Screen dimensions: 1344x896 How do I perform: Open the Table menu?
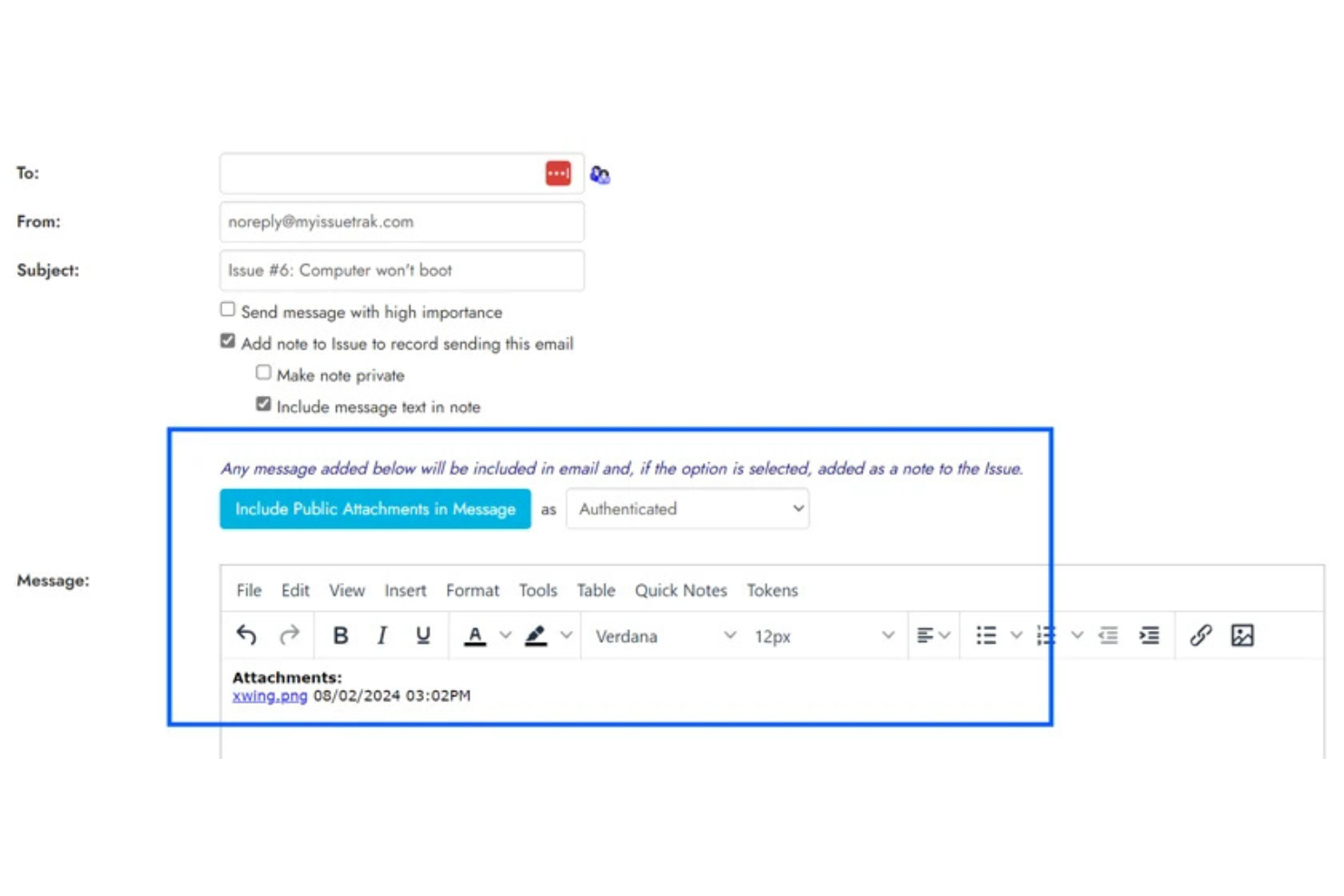(x=596, y=590)
